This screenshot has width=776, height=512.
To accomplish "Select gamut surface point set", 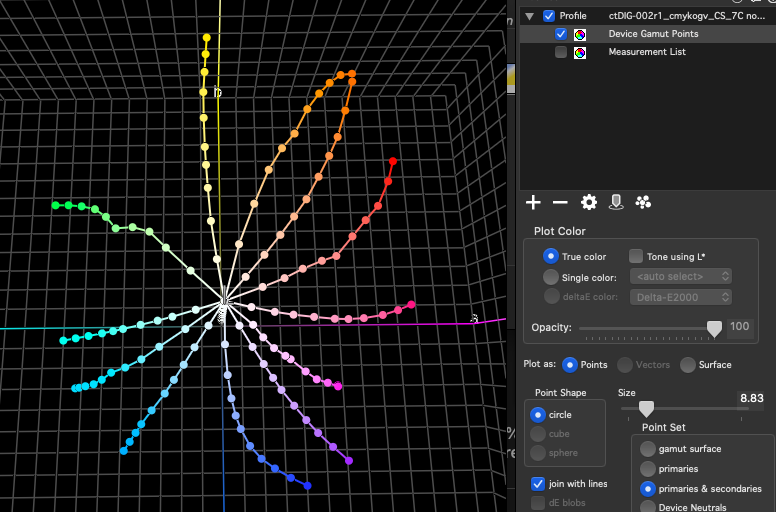I will [x=648, y=449].
